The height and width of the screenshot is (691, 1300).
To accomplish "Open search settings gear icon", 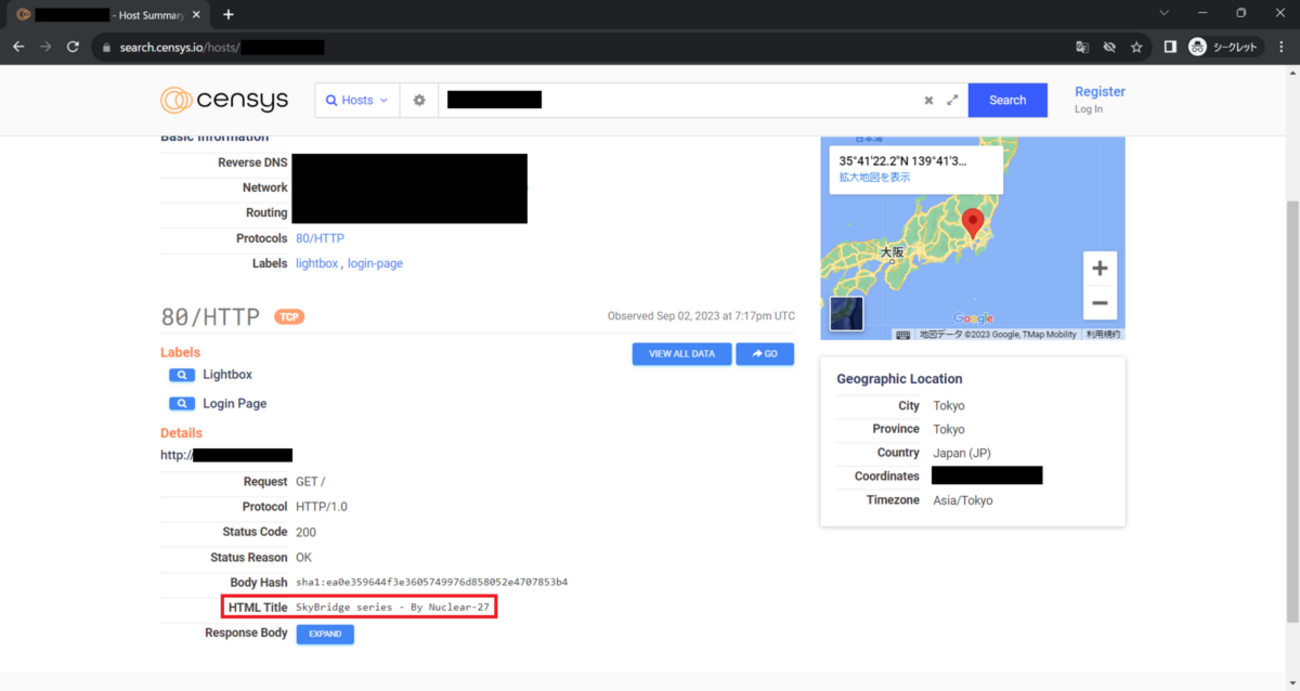I will (x=419, y=100).
